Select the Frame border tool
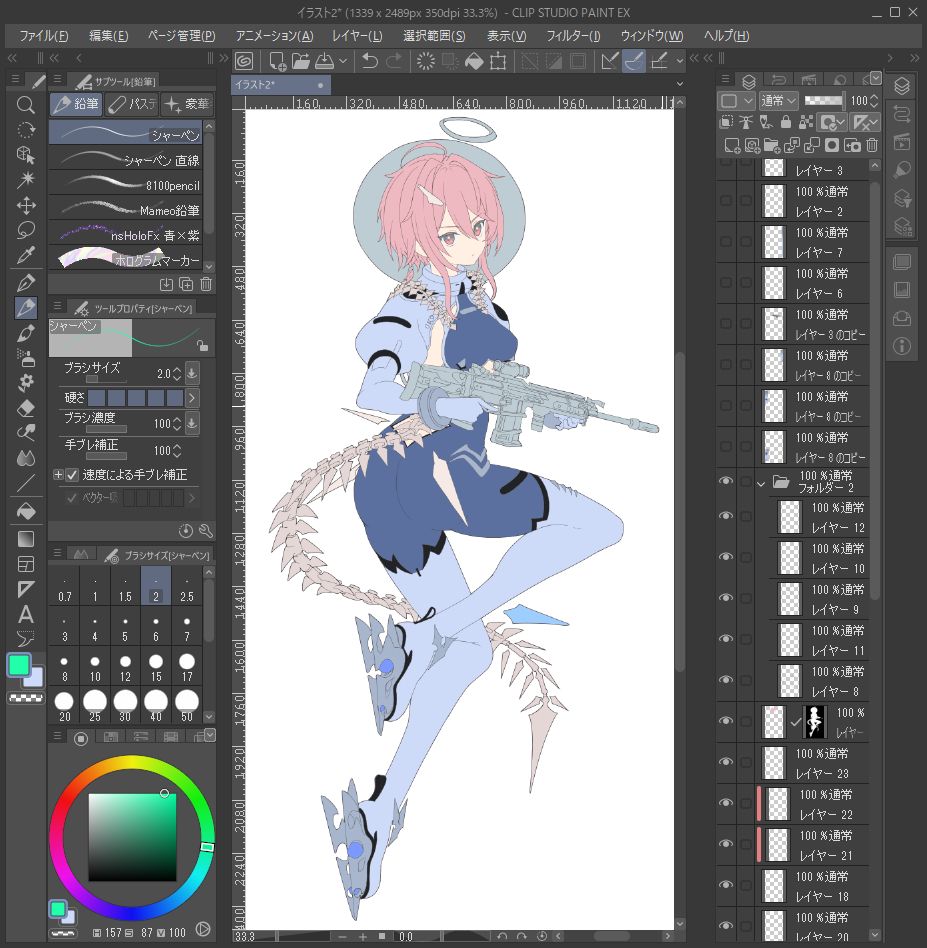The width and height of the screenshot is (927, 948). [x=25, y=564]
